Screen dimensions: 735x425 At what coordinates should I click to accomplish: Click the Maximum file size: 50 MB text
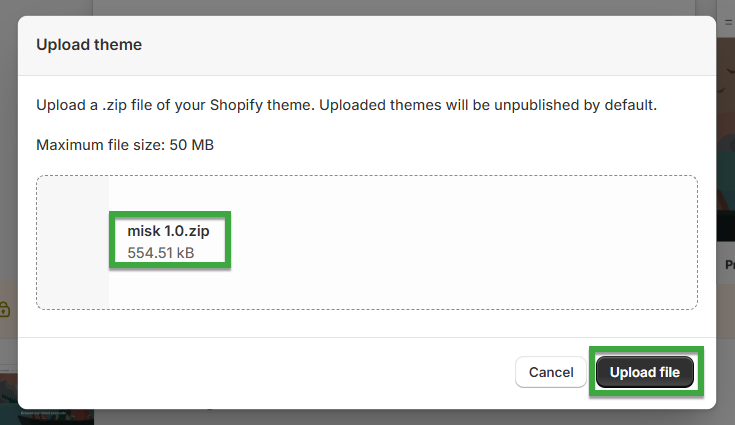pyautogui.click(x=125, y=145)
